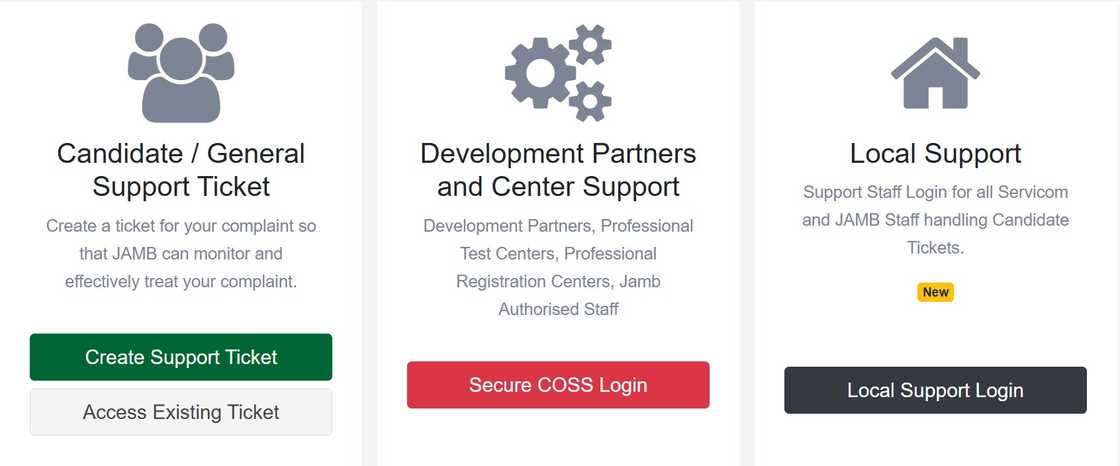Open the Local Support Login button
Image resolution: width=1120 pixels, height=466 pixels.
pos(935,390)
